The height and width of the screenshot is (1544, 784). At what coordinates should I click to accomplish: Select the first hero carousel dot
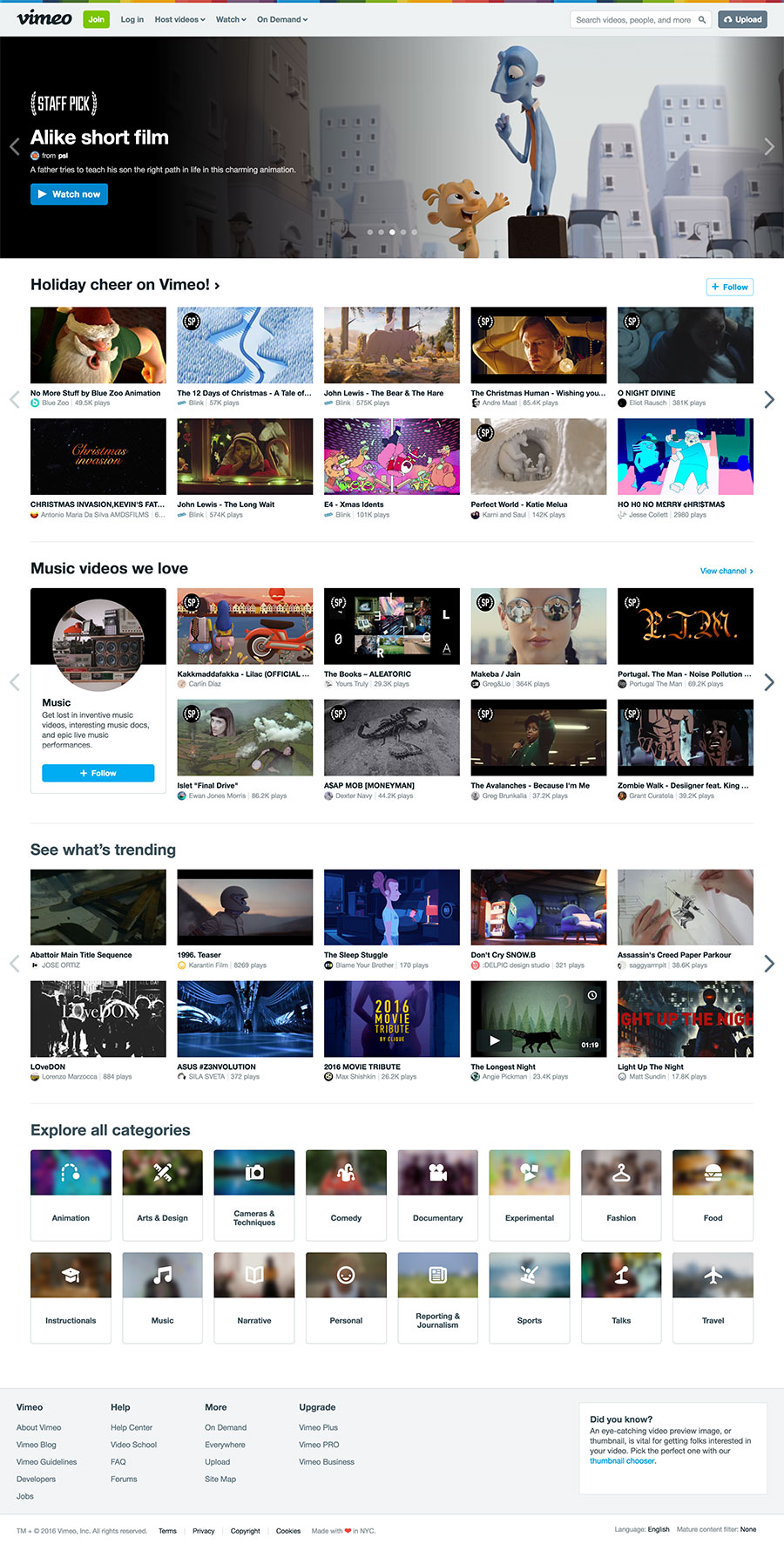[x=370, y=232]
